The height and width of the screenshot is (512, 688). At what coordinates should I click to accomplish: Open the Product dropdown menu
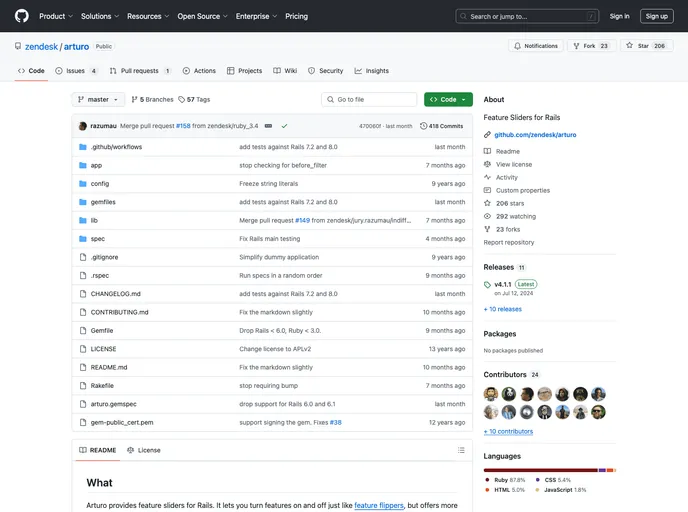[x=56, y=16]
